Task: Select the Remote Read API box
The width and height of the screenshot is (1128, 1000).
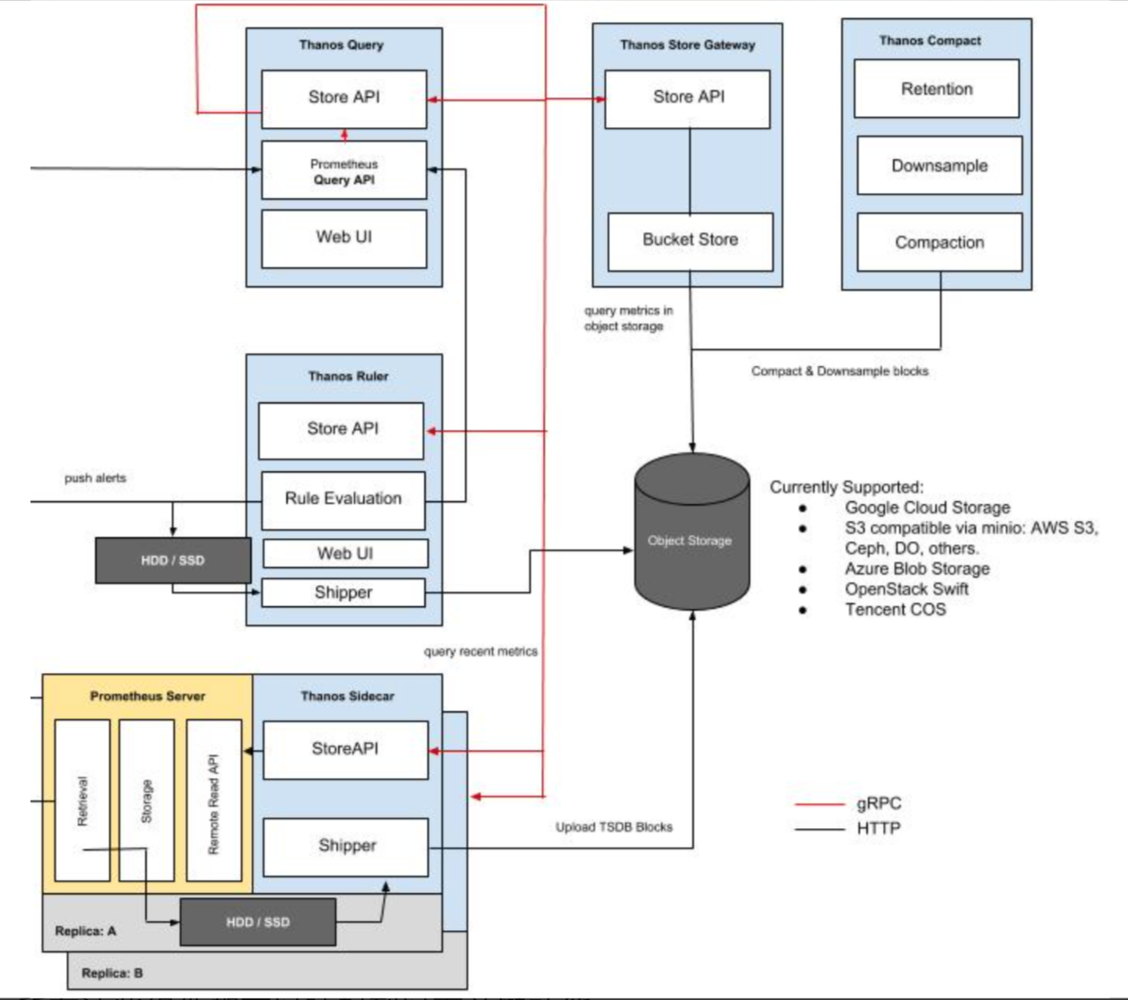Action: pos(214,800)
